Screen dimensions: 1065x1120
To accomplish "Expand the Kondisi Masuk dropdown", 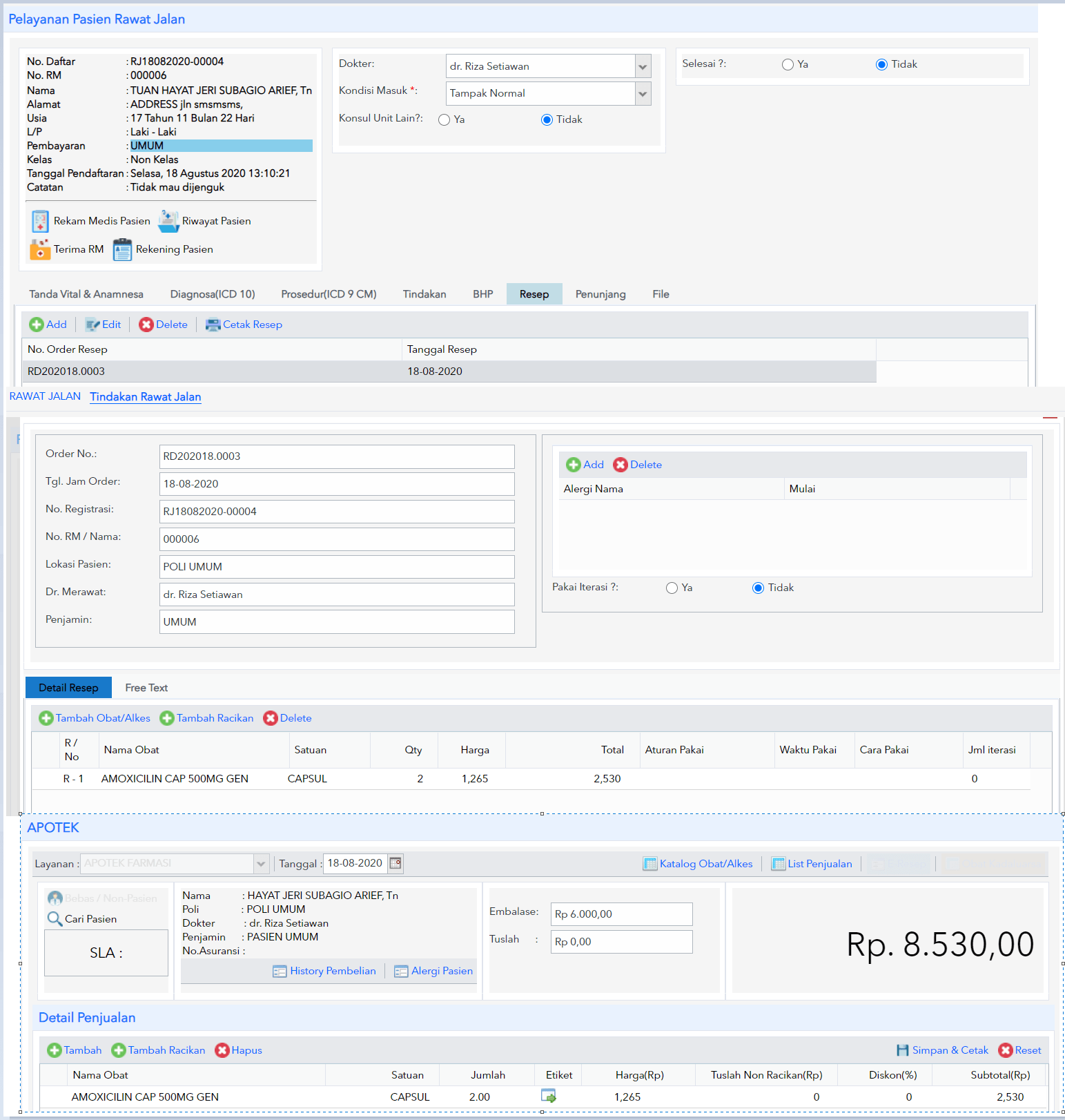I will tap(643, 93).
